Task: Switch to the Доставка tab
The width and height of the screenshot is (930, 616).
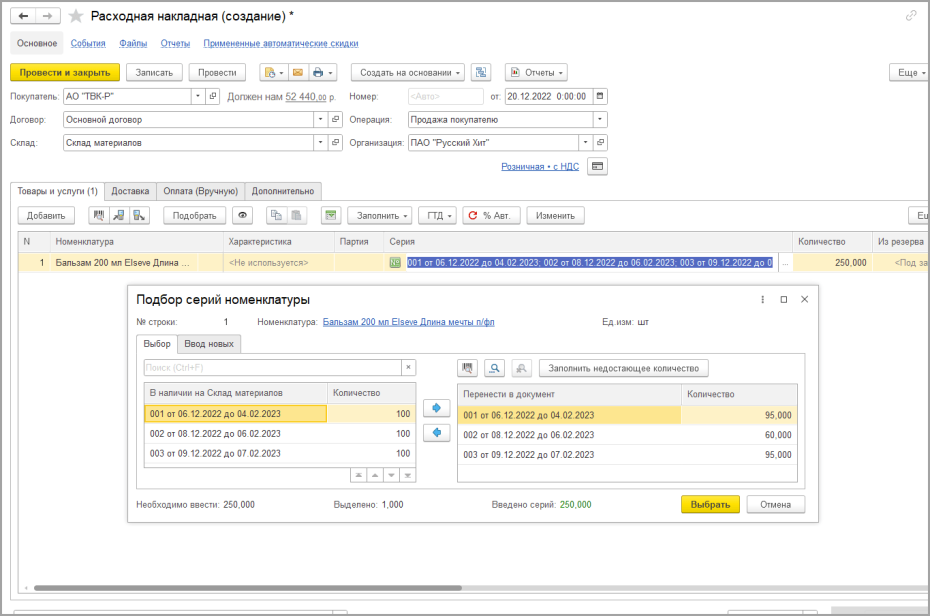Action: [130, 191]
